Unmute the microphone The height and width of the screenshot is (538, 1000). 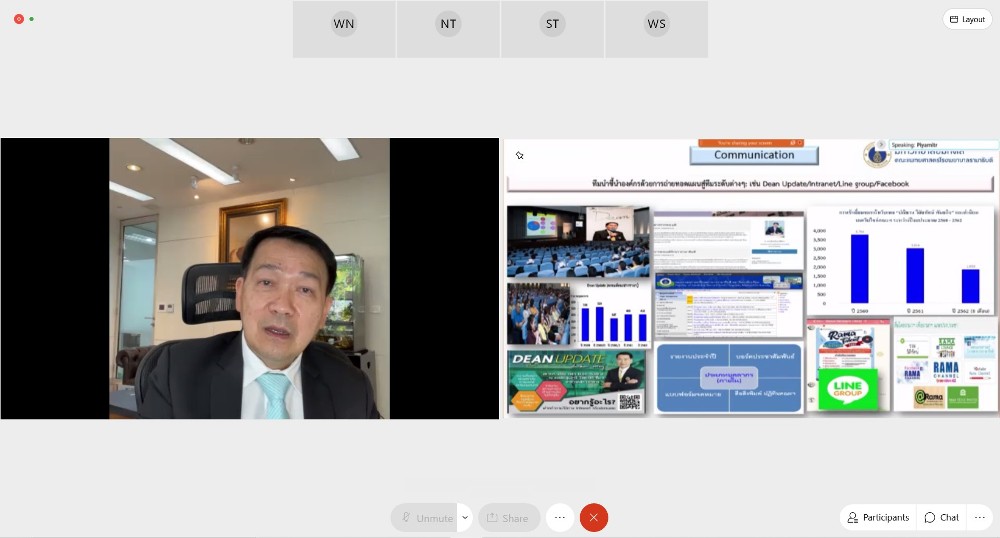(425, 518)
